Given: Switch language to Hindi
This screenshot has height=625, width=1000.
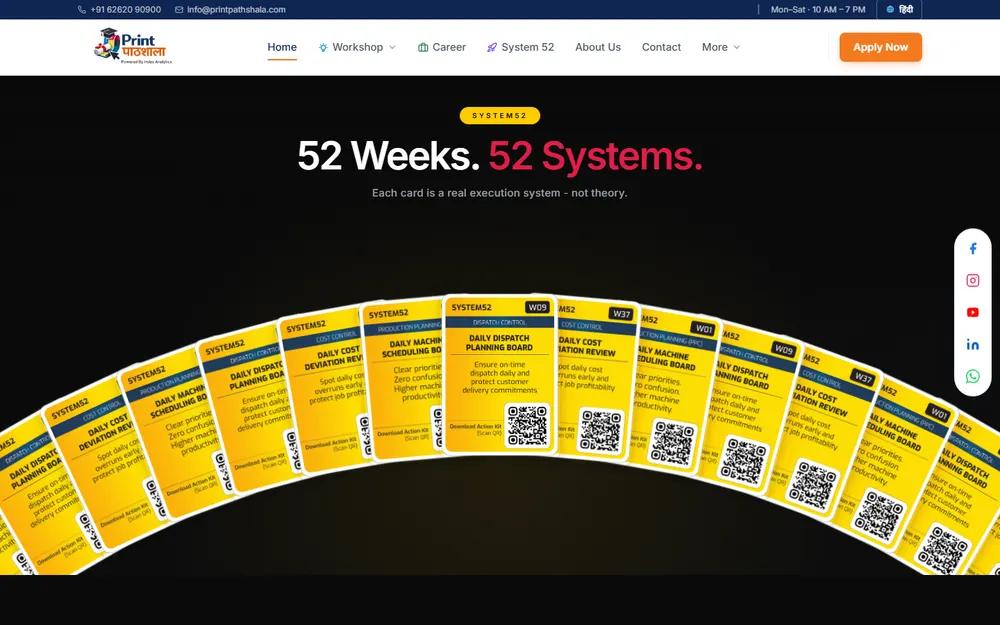Looking at the screenshot, I should [899, 10].
